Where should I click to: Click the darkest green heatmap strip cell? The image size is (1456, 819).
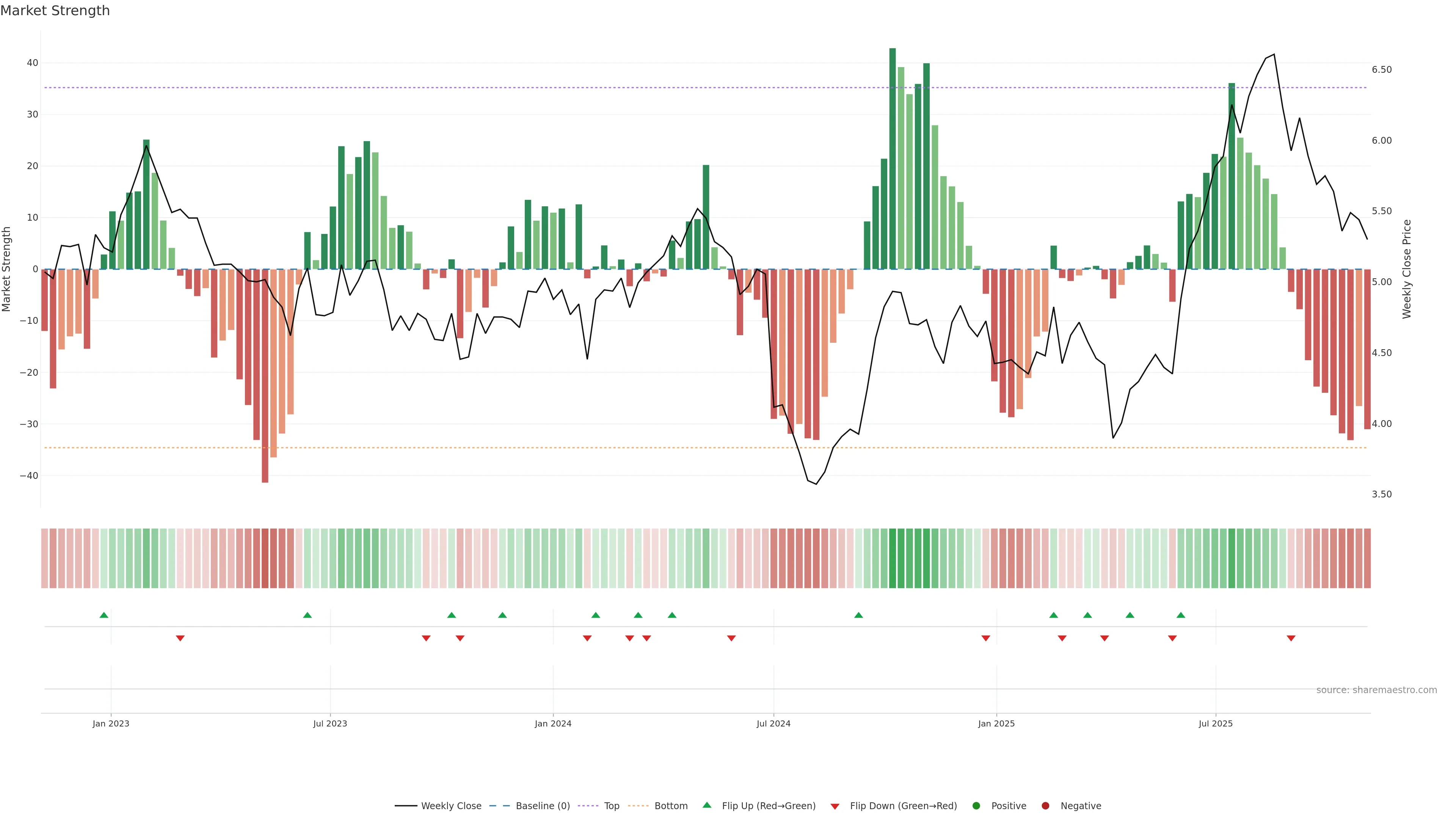893,558
